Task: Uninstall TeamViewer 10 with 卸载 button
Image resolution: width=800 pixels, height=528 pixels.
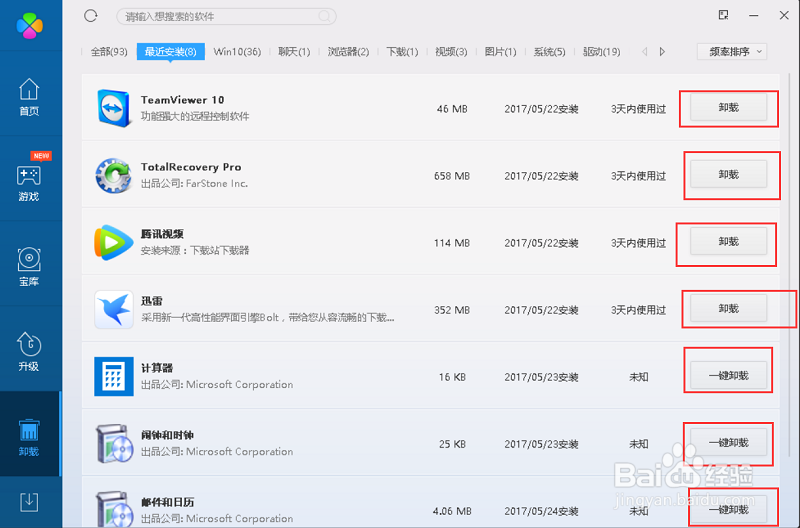Action: (x=729, y=107)
